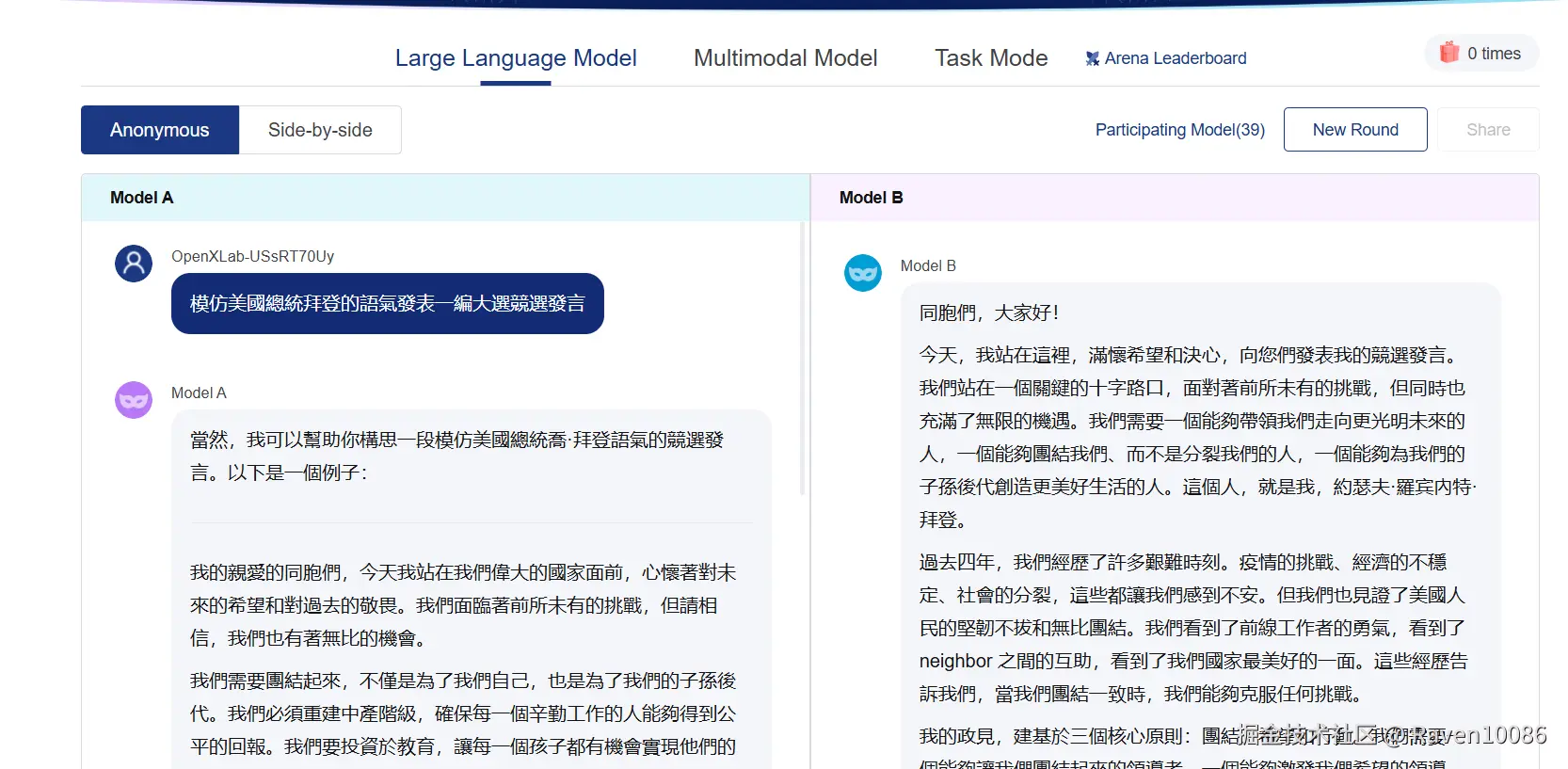1568x769 pixels.
Task: Select Side-by-side mode
Action: click(x=320, y=130)
